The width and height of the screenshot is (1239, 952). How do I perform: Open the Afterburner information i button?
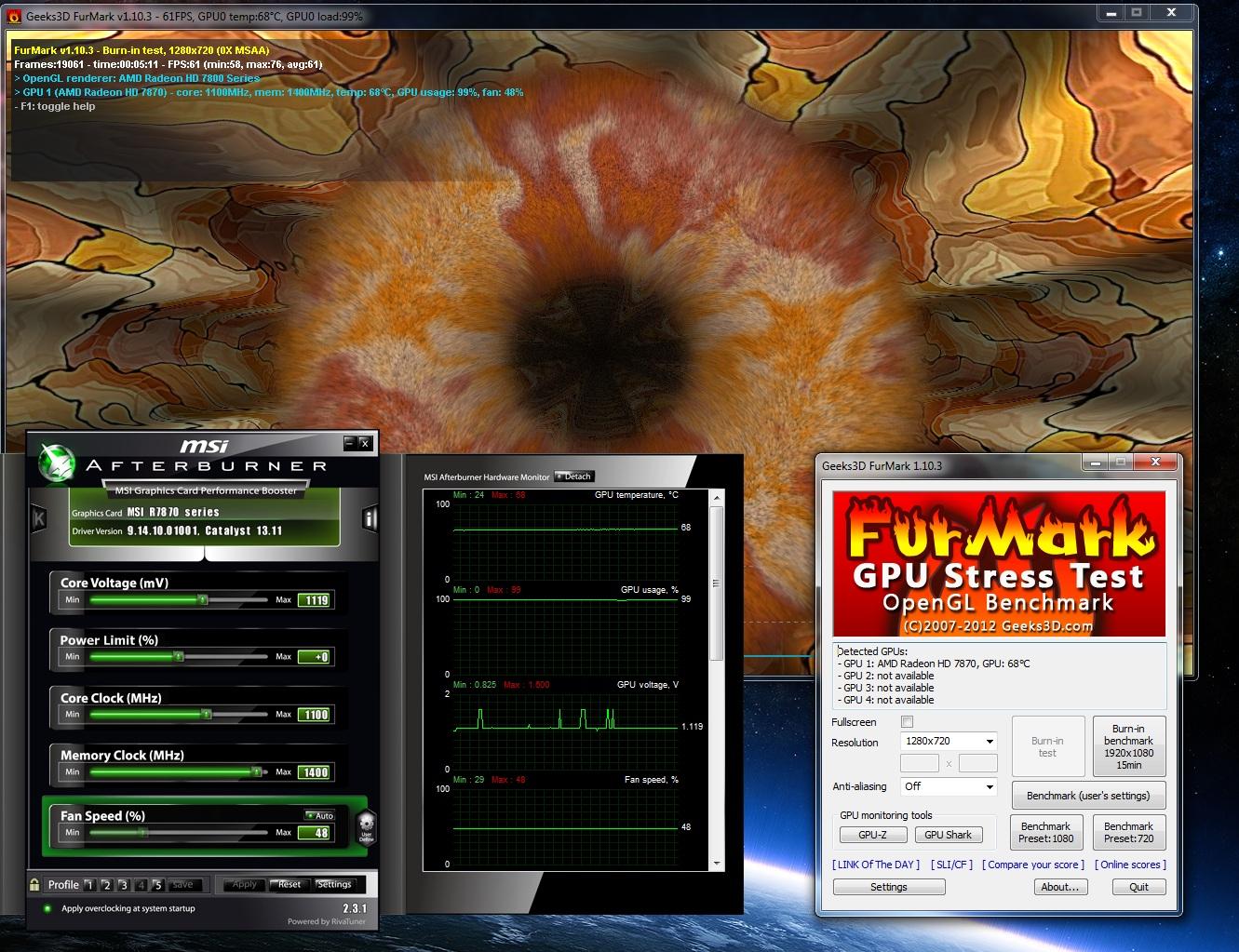coord(370,518)
